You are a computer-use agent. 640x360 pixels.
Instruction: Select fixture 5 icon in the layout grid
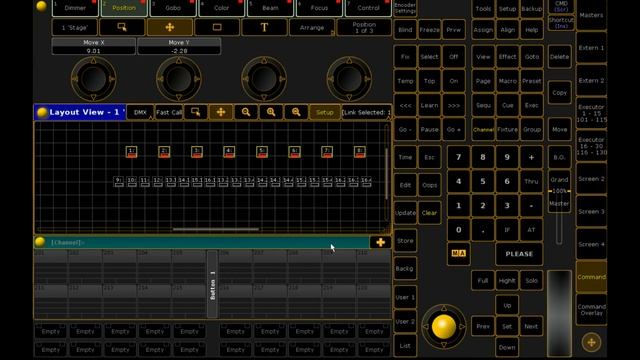point(262,152)
